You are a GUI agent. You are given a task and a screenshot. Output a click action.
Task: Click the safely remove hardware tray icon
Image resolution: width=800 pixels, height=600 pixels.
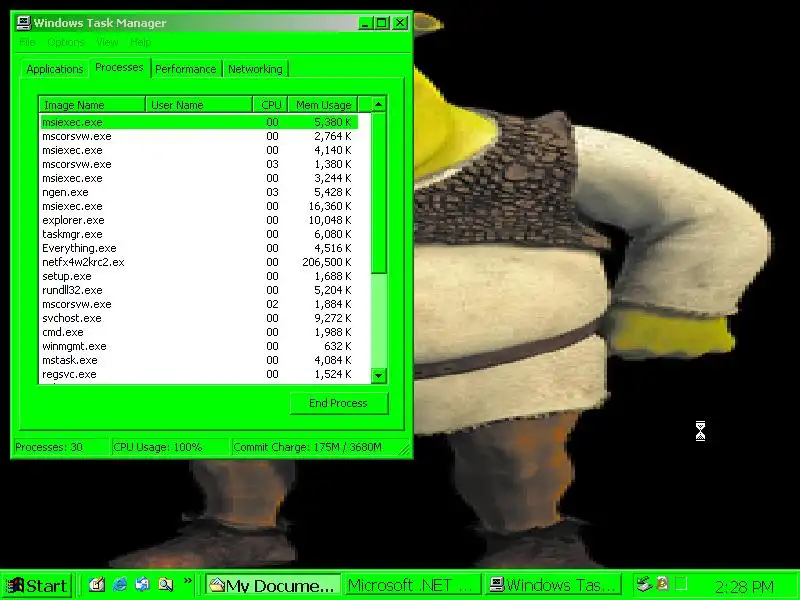click(645, 583)
